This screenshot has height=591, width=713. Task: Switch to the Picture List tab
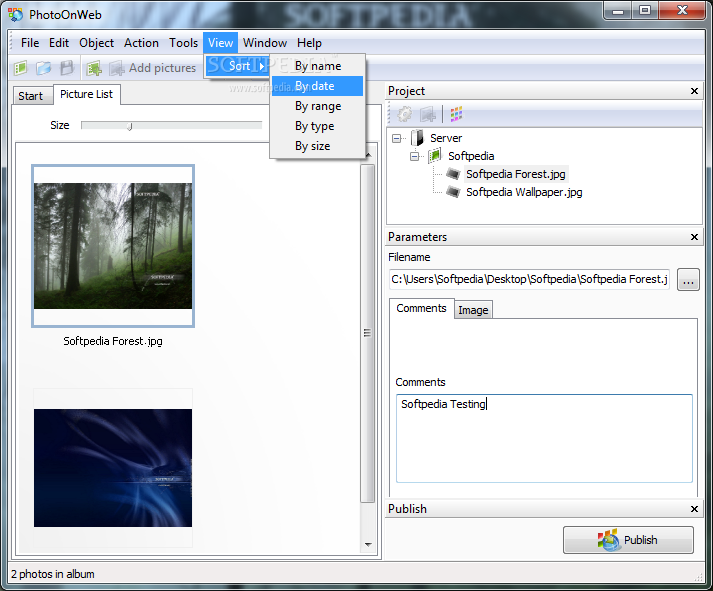tap(86, 94)
